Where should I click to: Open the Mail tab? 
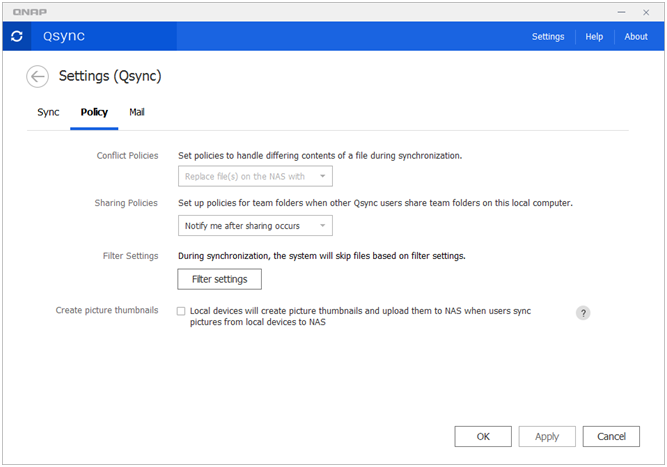tap(137, 112)
